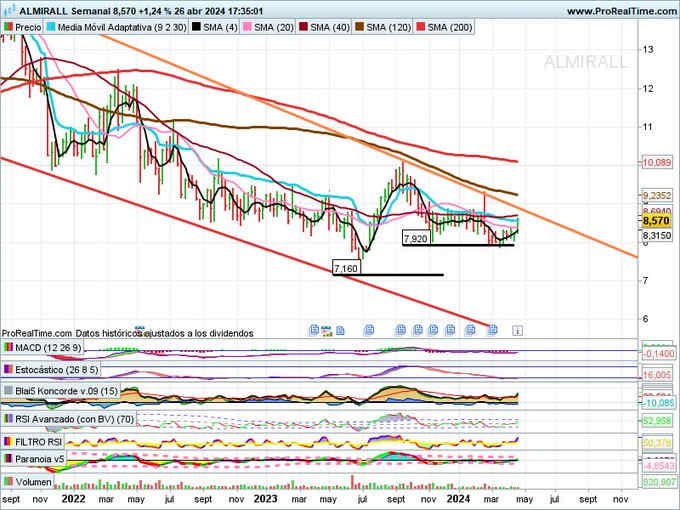The width and height of the screenshot is (680, 510).
Task: Select the Paranoia v5 label
Action: pyautogui.click(x=39, y=459)
